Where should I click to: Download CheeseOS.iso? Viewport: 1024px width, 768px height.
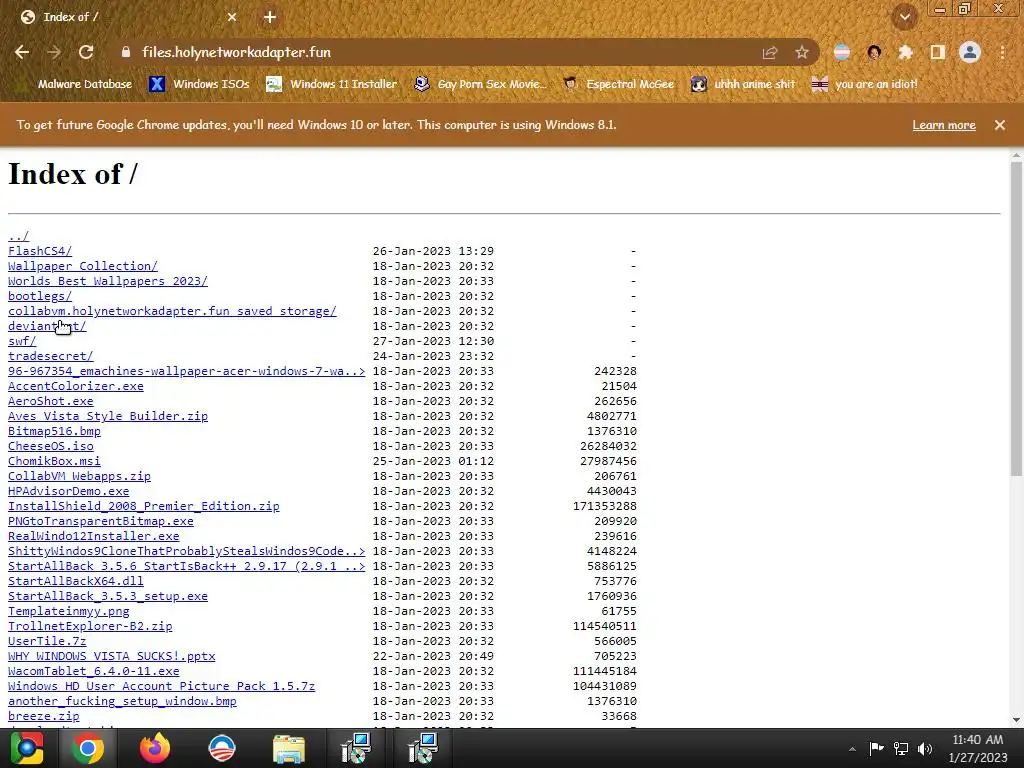(x=51, y=446)
